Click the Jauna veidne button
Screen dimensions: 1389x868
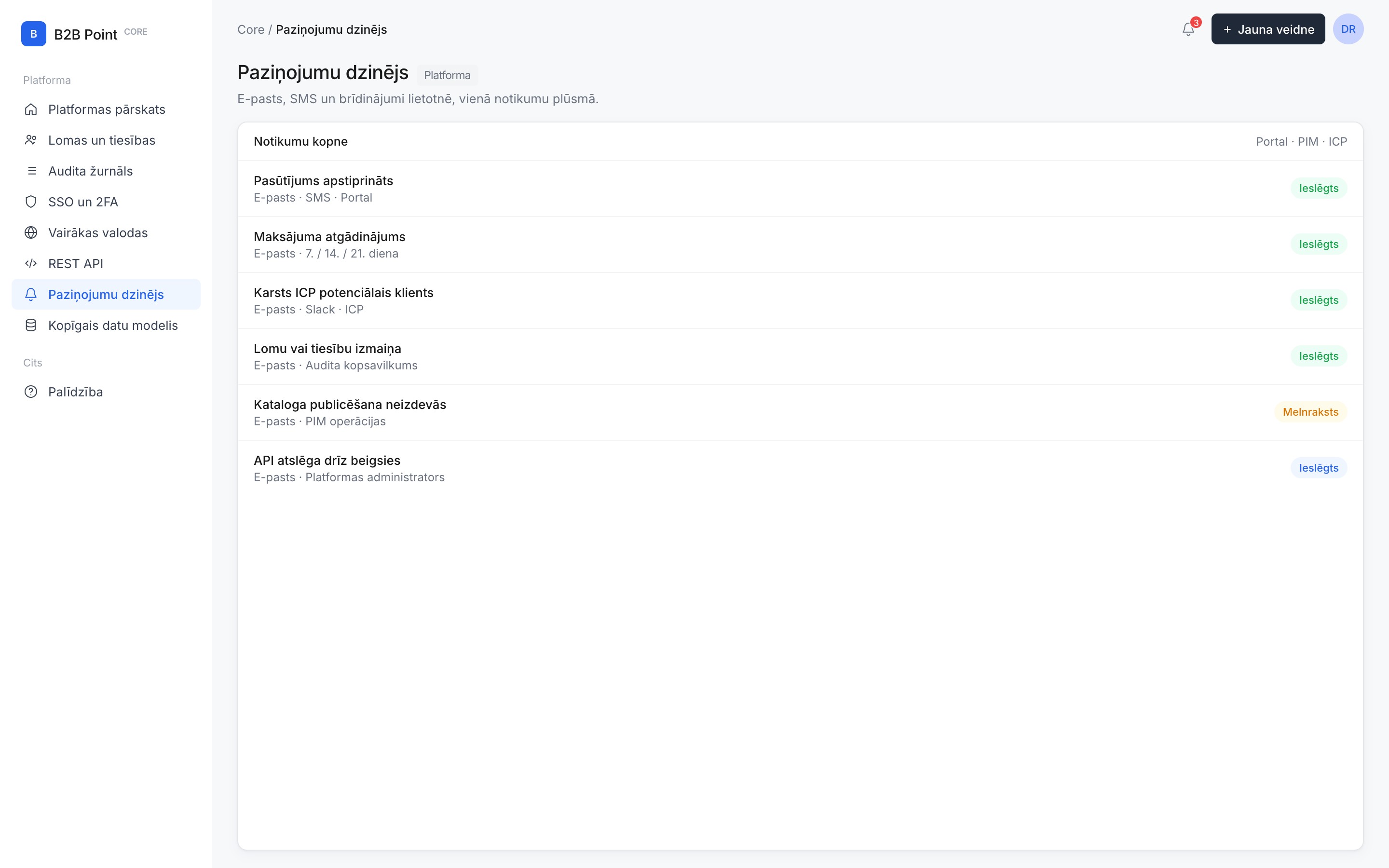(1268, 29)
